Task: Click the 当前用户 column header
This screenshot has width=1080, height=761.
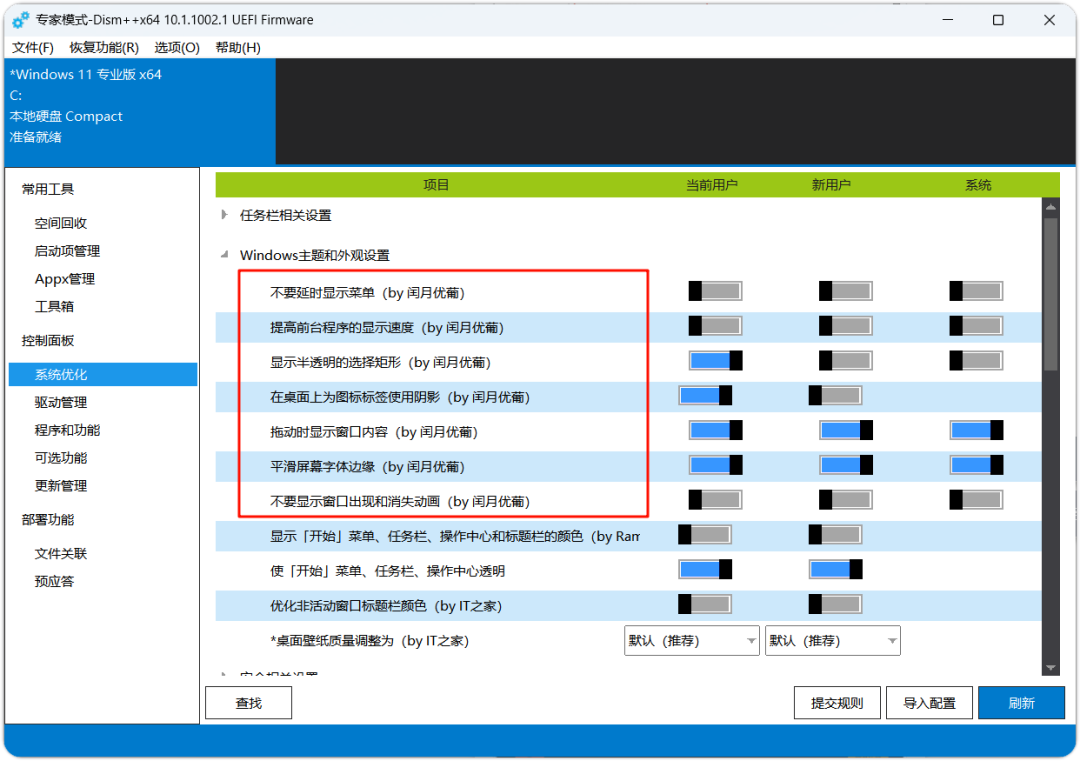Action: click(x=712, y=185)
